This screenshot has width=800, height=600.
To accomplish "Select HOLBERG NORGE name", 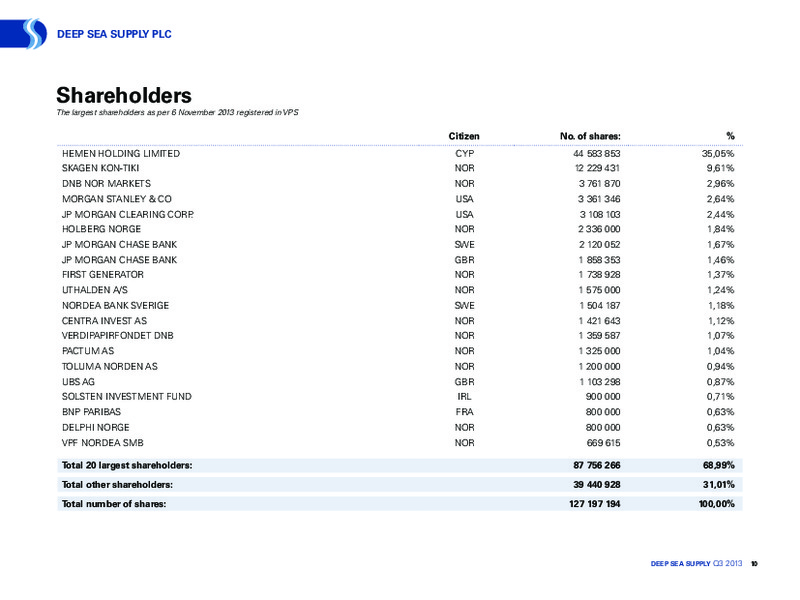I will click(x=102, y=229).
